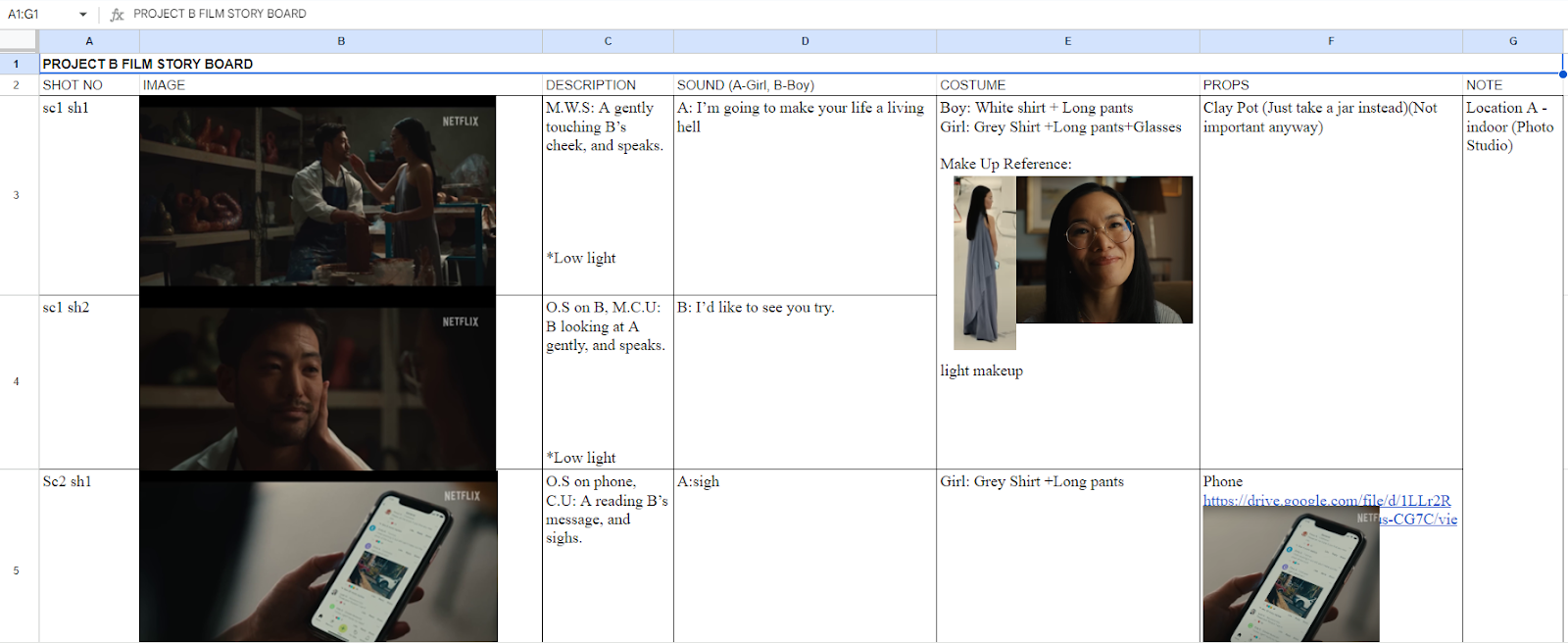Click the COSTUME header cell
Image resolution: width=1568 pixels, height=643 pixels.
click(x=1067, y=85)
